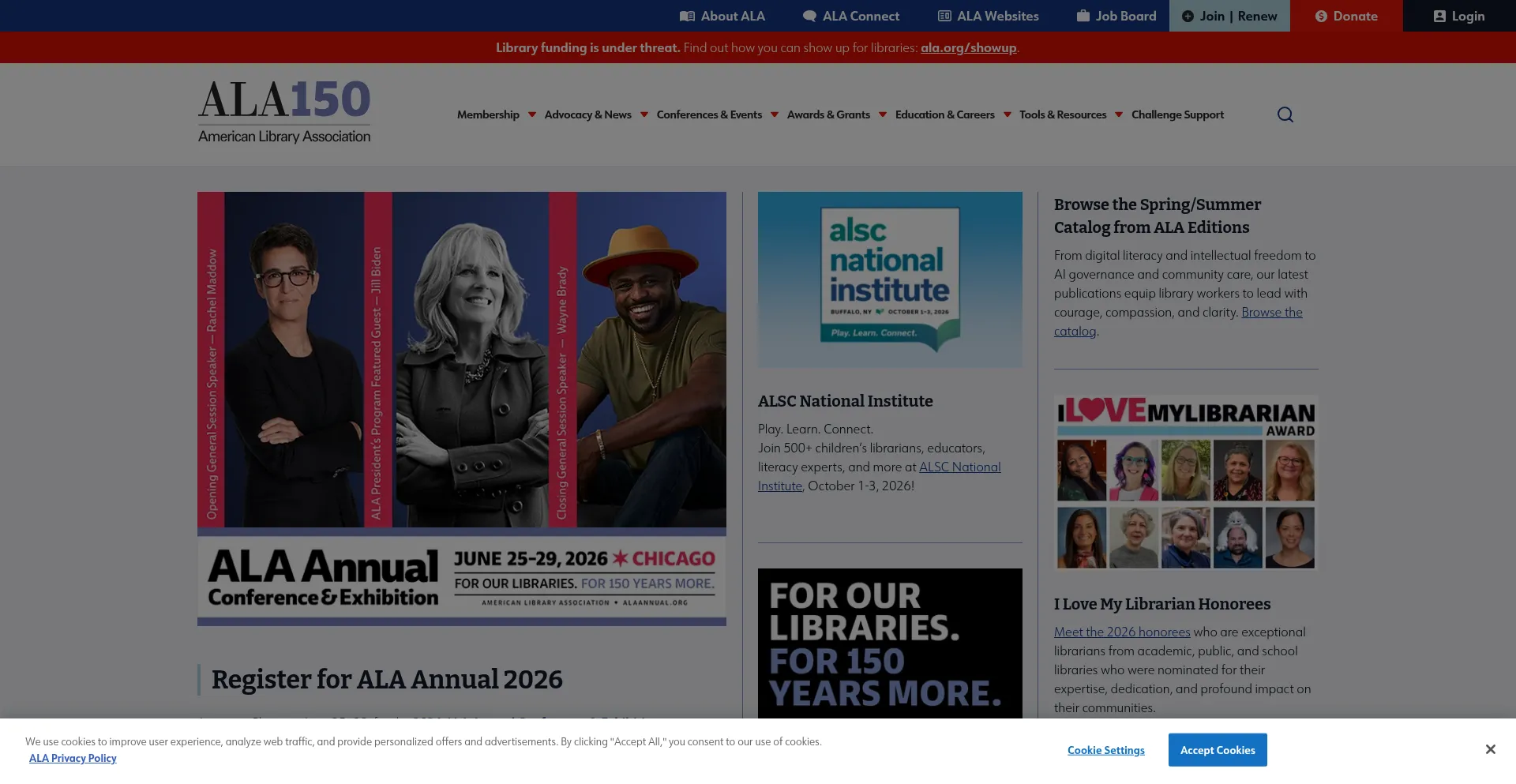Open the Challenge Support nav item
This screenshot has width=1516, height=784.
(1178, 114)
